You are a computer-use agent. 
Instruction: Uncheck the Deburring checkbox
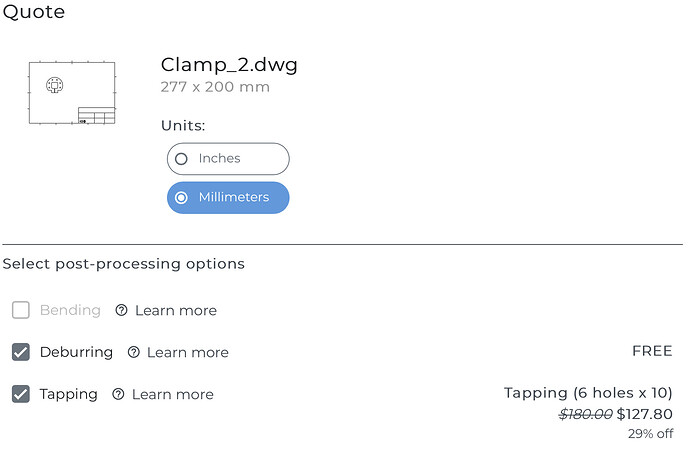coord(21,352)
